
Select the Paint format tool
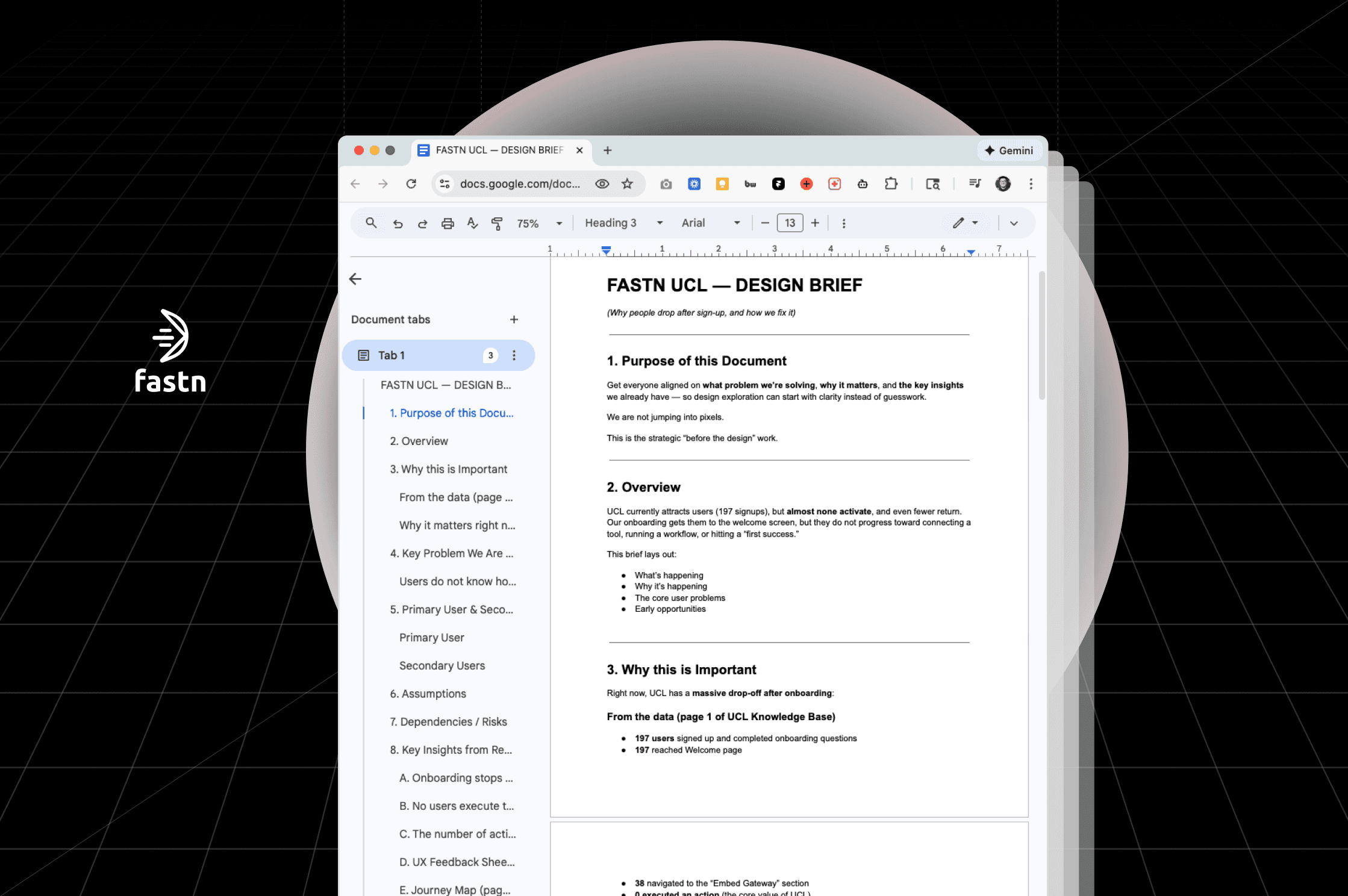(x=497, y=223)
